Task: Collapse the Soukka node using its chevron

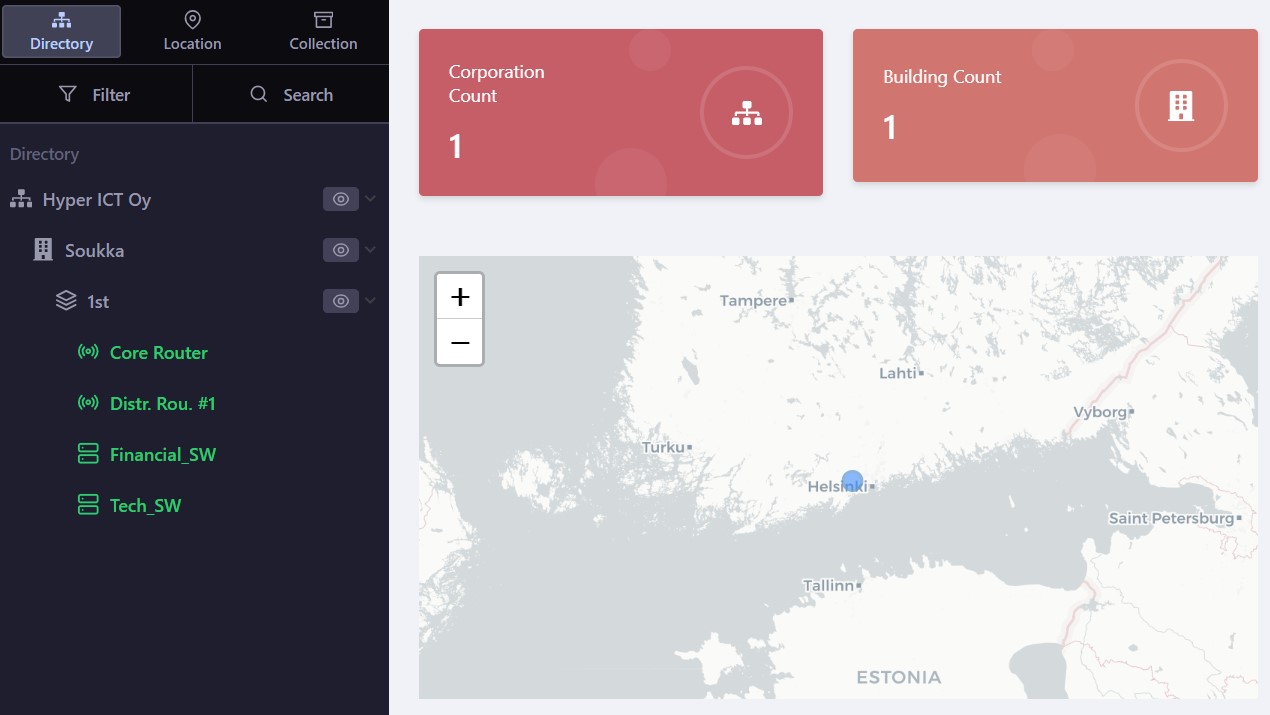Action: click(369, 250)
